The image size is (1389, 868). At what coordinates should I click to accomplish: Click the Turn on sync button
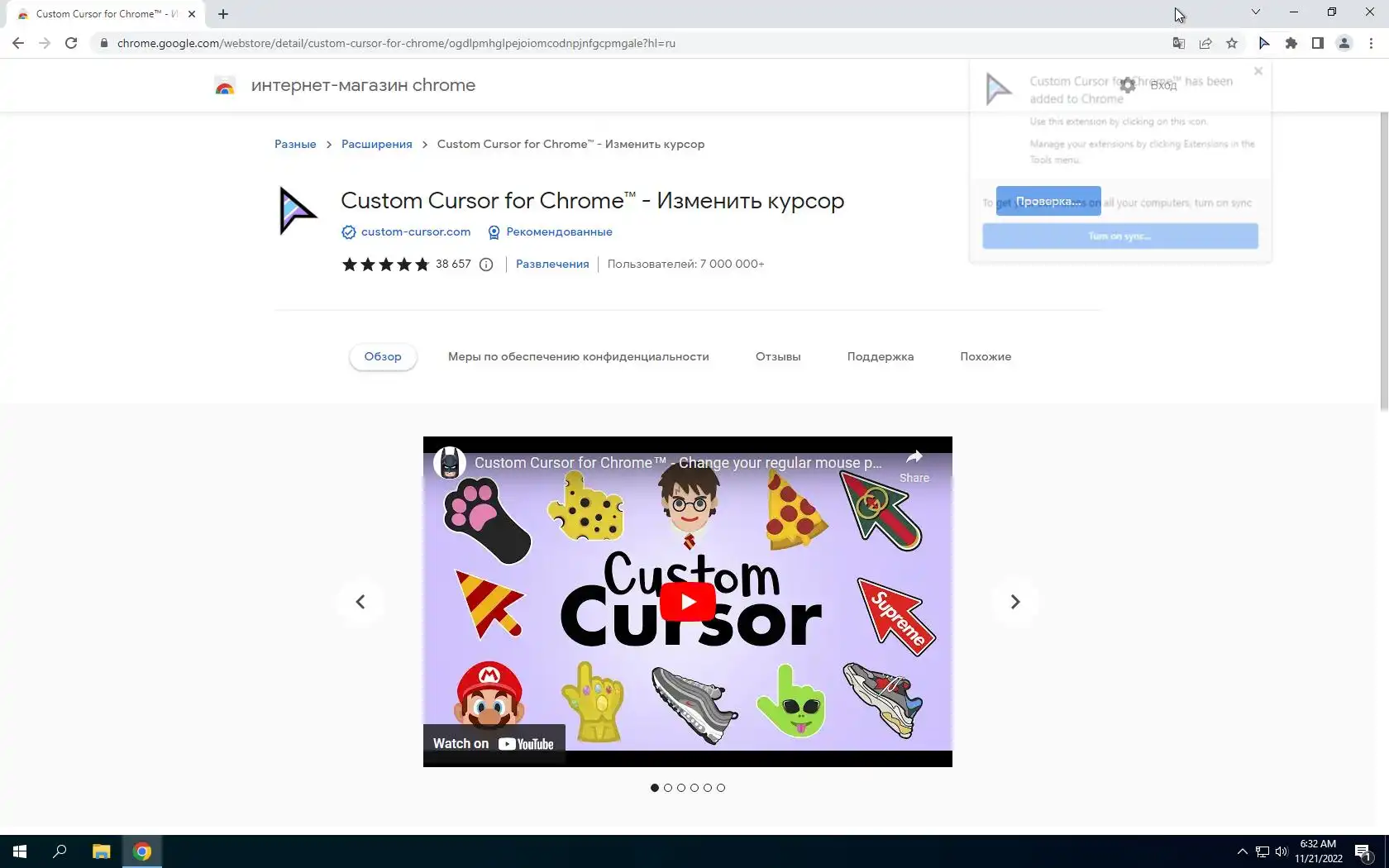pyautogui.click(x=1120, y=236)
